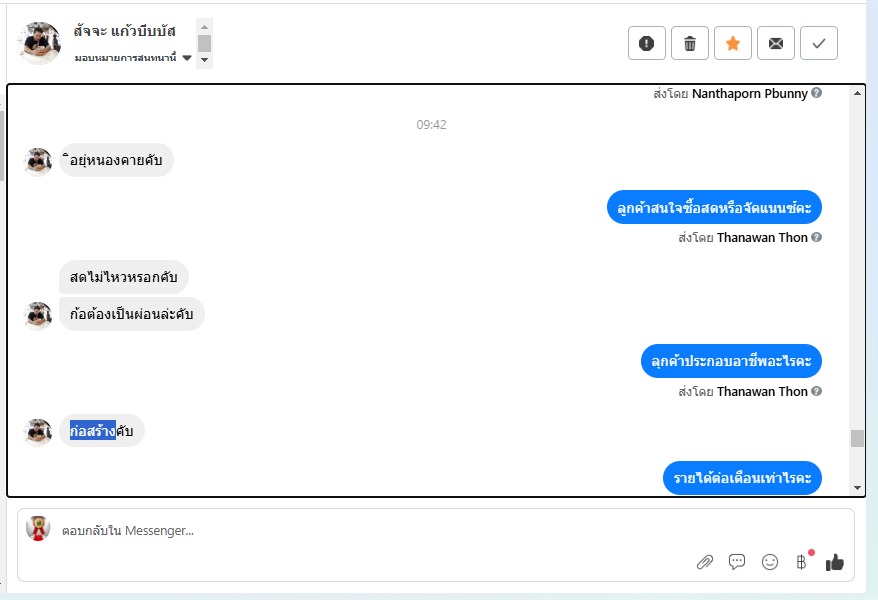This screenshot has height=600, width=878.
Task: Click sender name Thanawan Thon under first reply
Action: pos(762,238)
